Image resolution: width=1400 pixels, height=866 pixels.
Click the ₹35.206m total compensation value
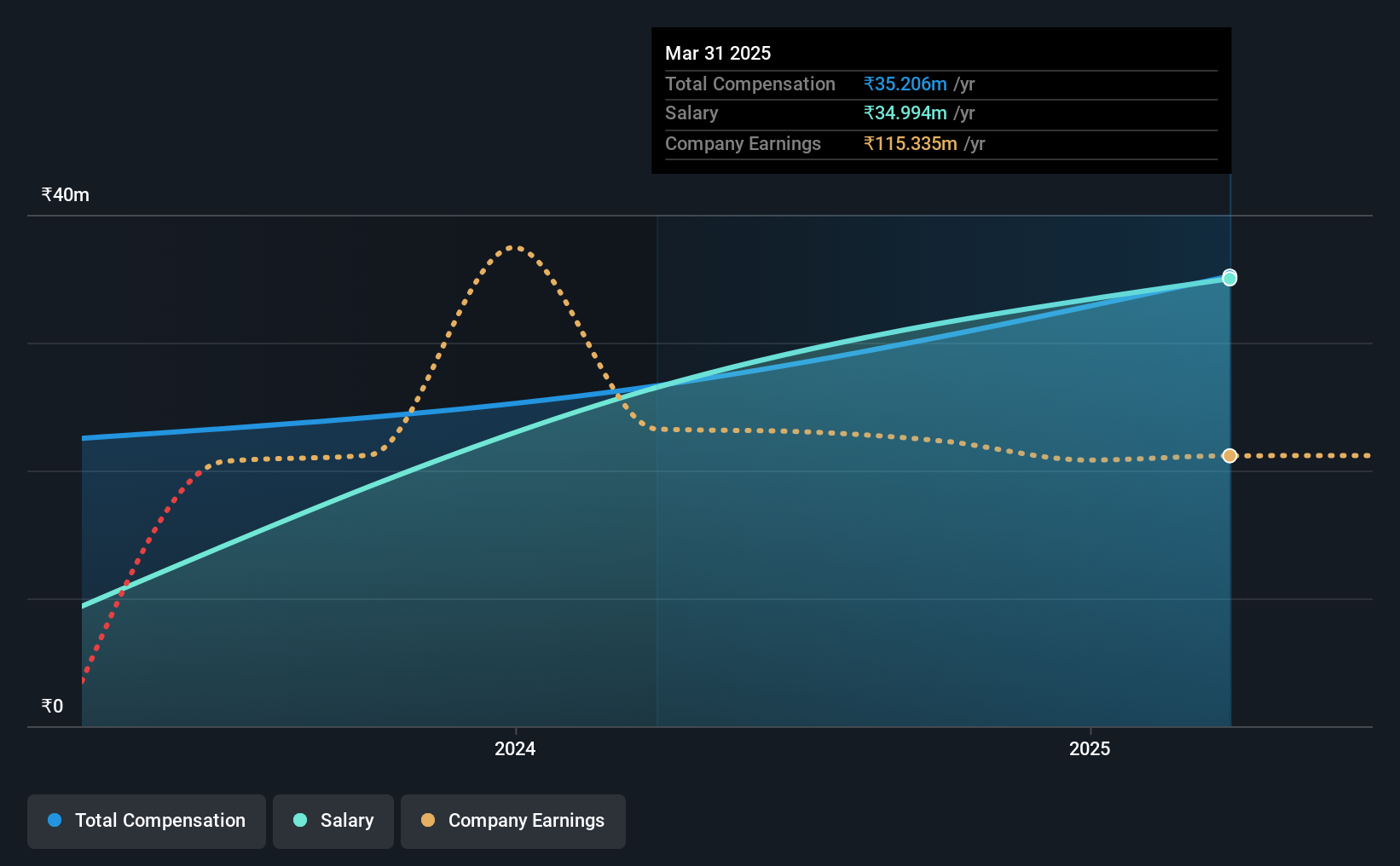(x=905, y=84)
